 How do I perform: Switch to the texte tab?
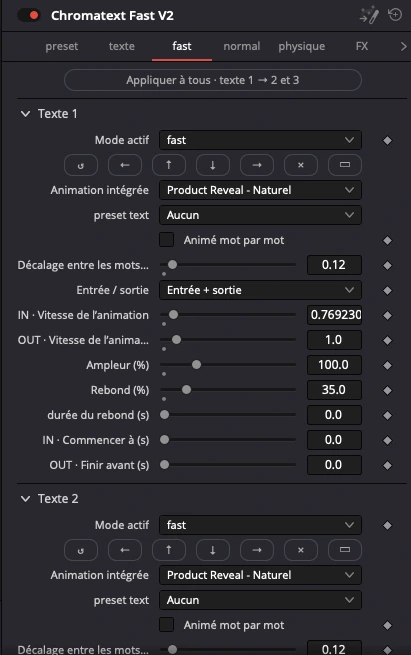[122, 46]
